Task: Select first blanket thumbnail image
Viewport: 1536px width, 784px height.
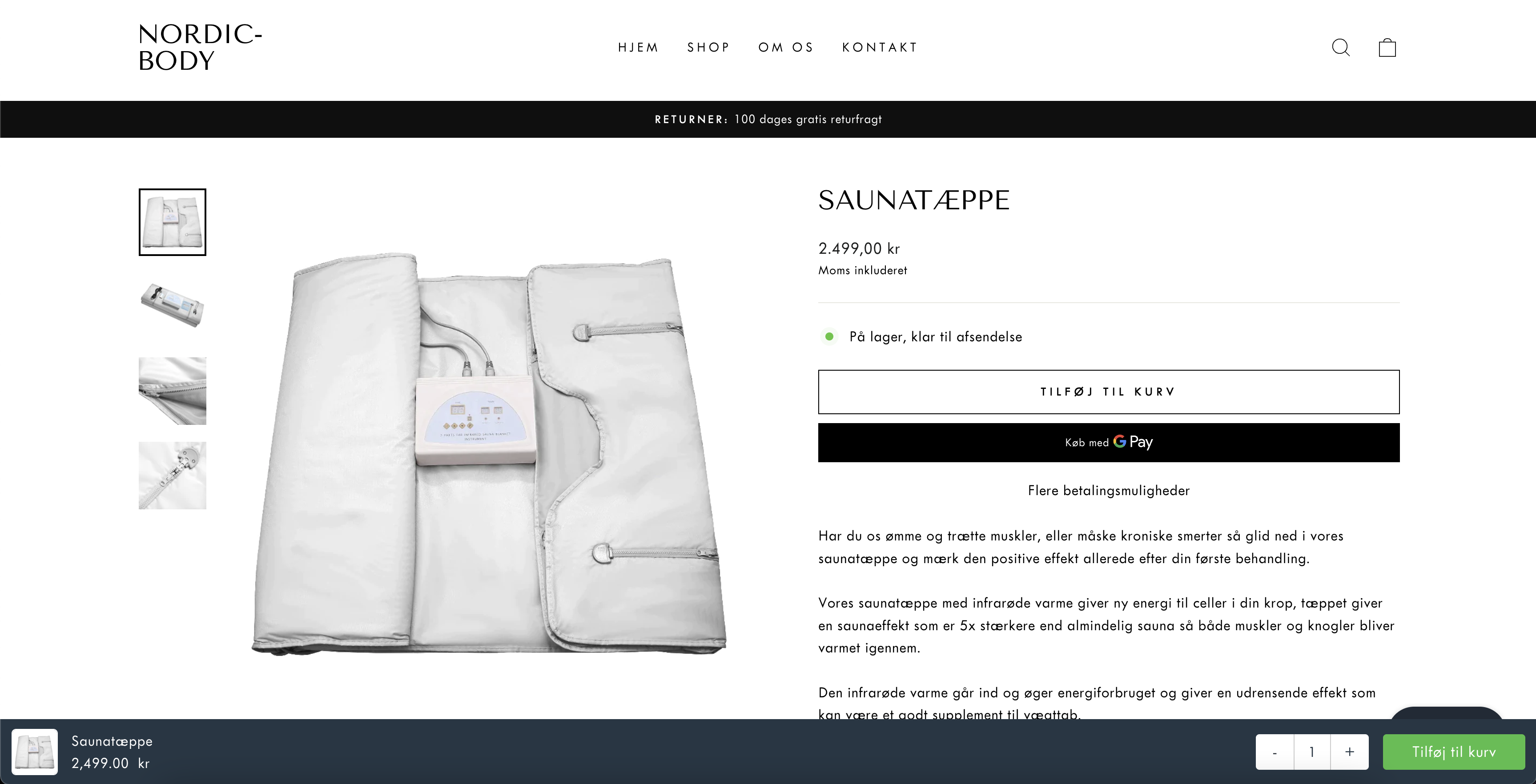Action: tap(173, 222)
